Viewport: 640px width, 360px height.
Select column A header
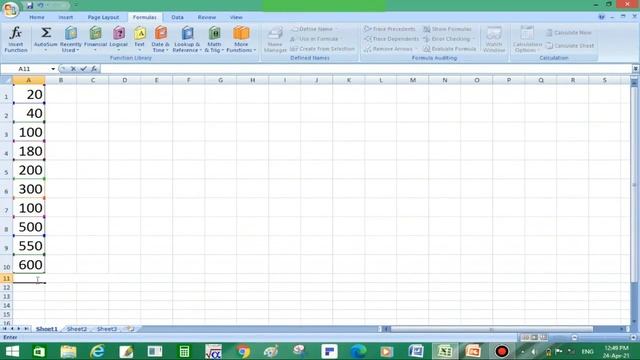click(x=29, y=80)
